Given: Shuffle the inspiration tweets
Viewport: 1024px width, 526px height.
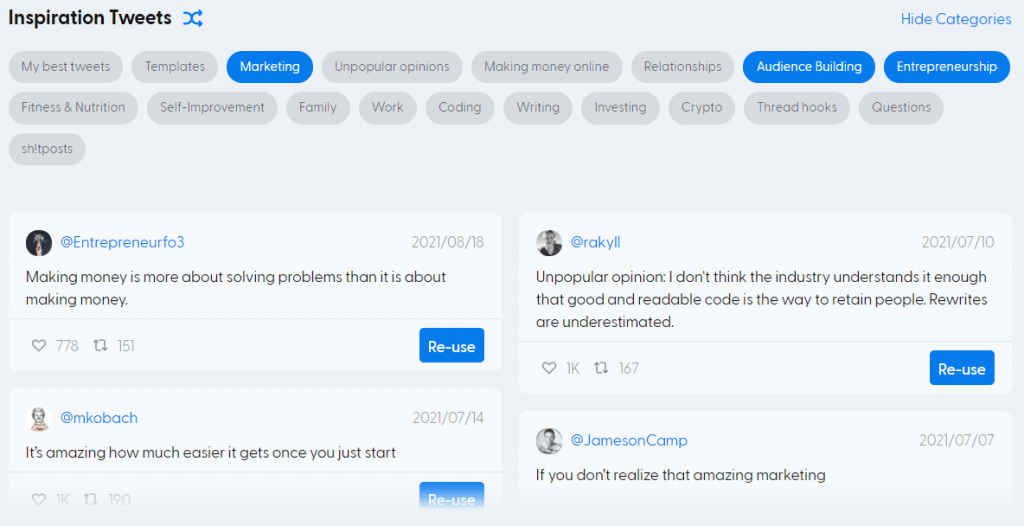Looking at the screenshot, I should coord(193,18).
